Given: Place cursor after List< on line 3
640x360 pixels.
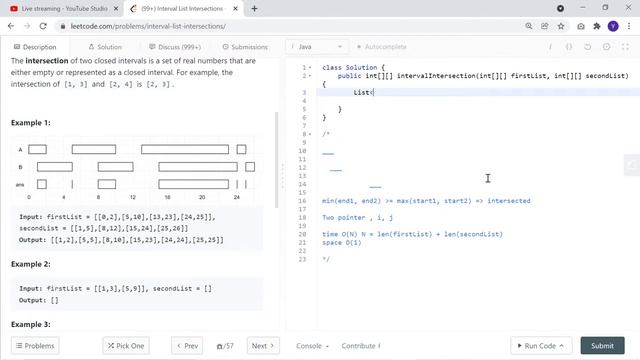Looking at the screenshot, I should (x=374, y=93).
